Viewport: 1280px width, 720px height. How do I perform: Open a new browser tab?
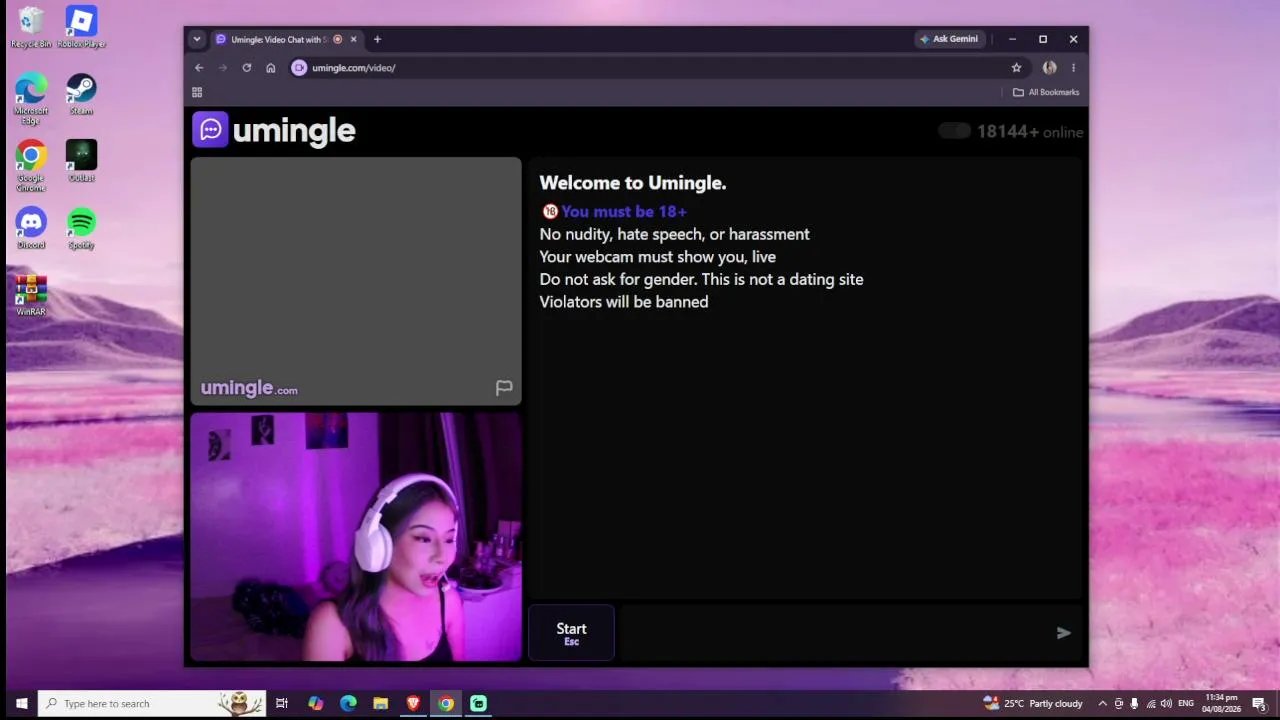[377, 40]
